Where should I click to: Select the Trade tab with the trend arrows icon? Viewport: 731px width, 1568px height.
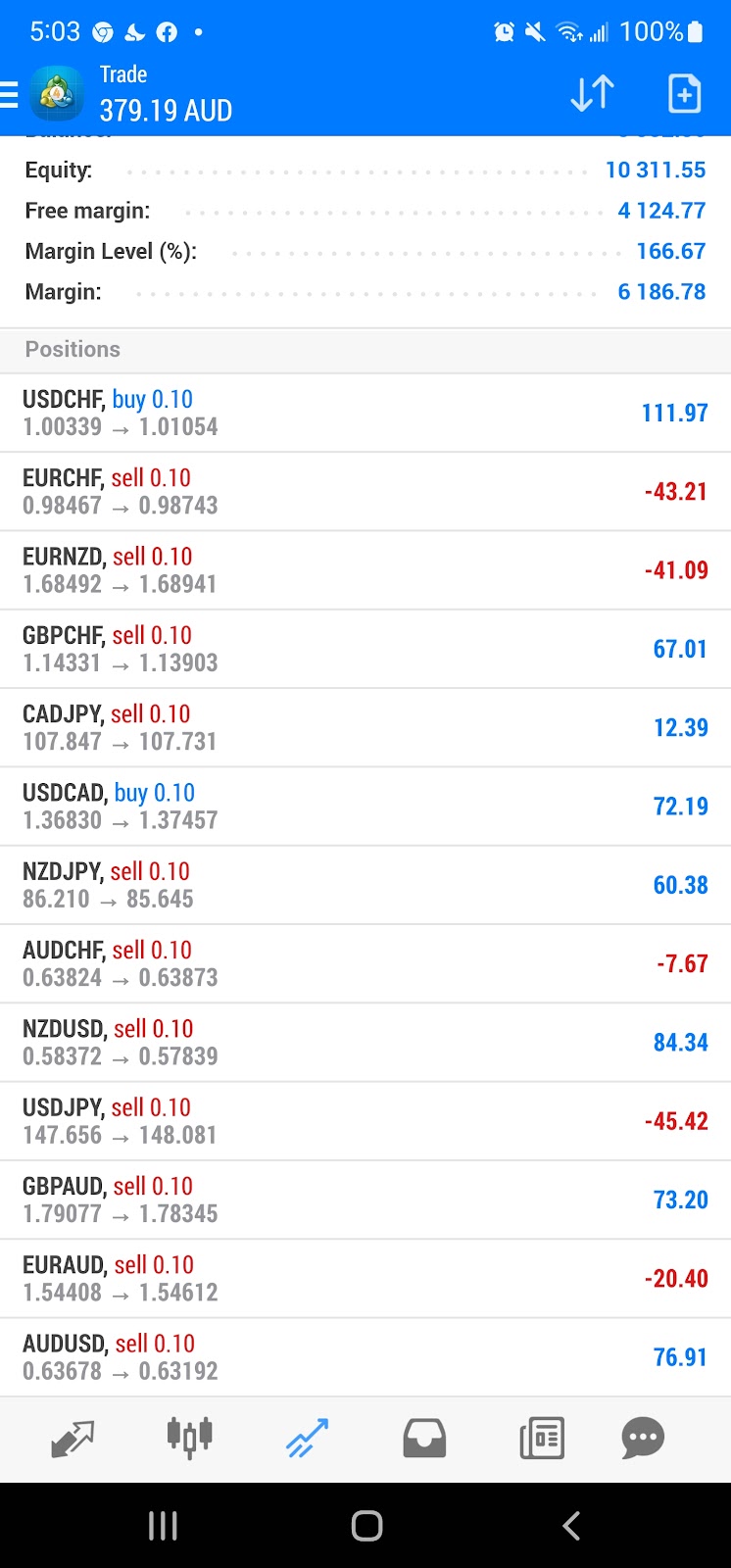coord(307,1439)
